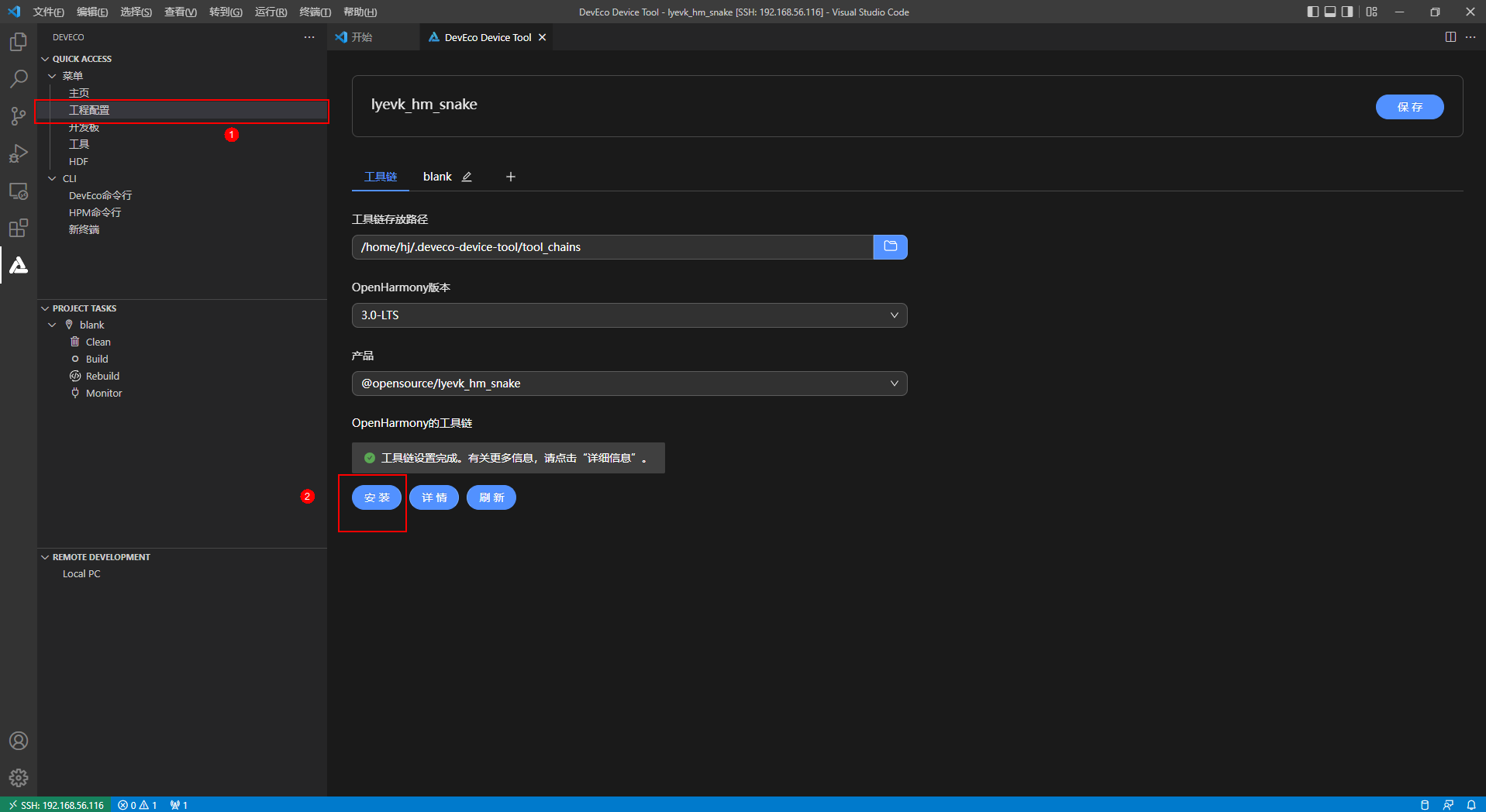Open the 文件(F) menu
1486x812 pixels.
click(48, 12)
